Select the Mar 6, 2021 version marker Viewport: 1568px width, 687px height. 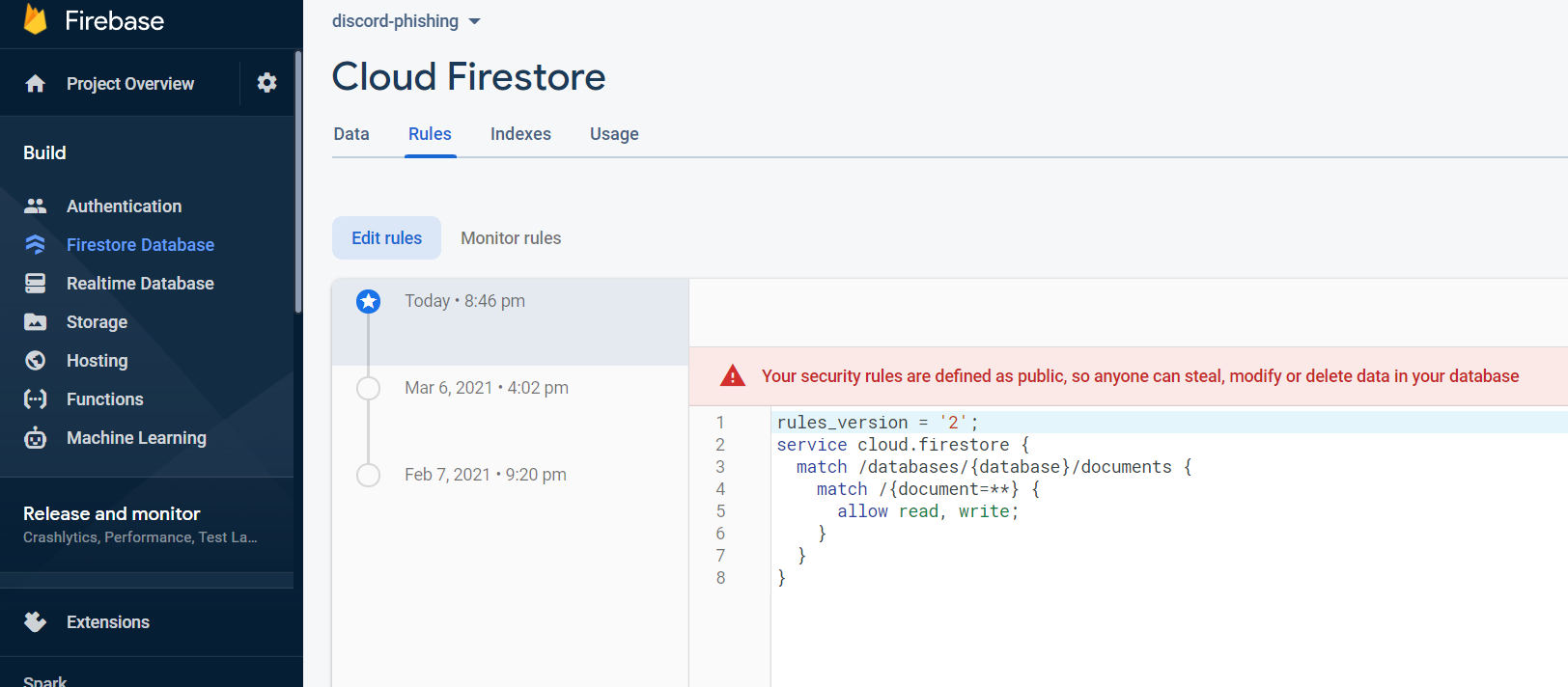[368, 388]
